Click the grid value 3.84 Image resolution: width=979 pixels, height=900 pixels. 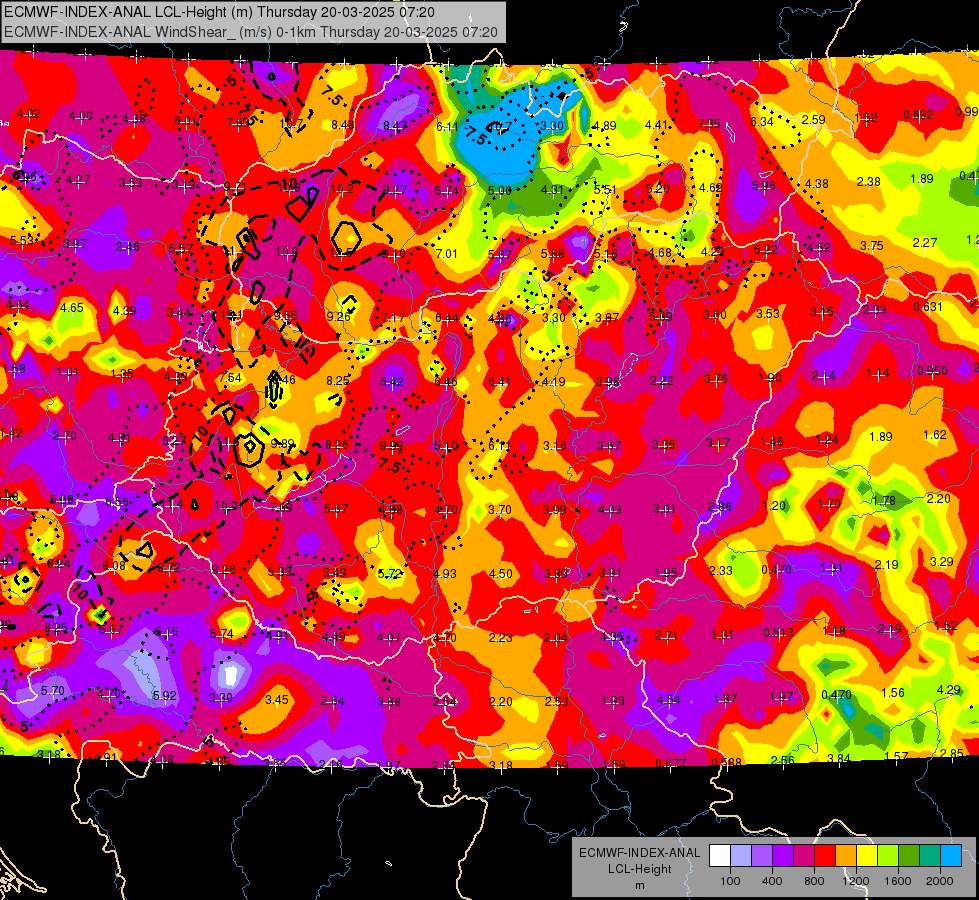(x=839, y=758)
